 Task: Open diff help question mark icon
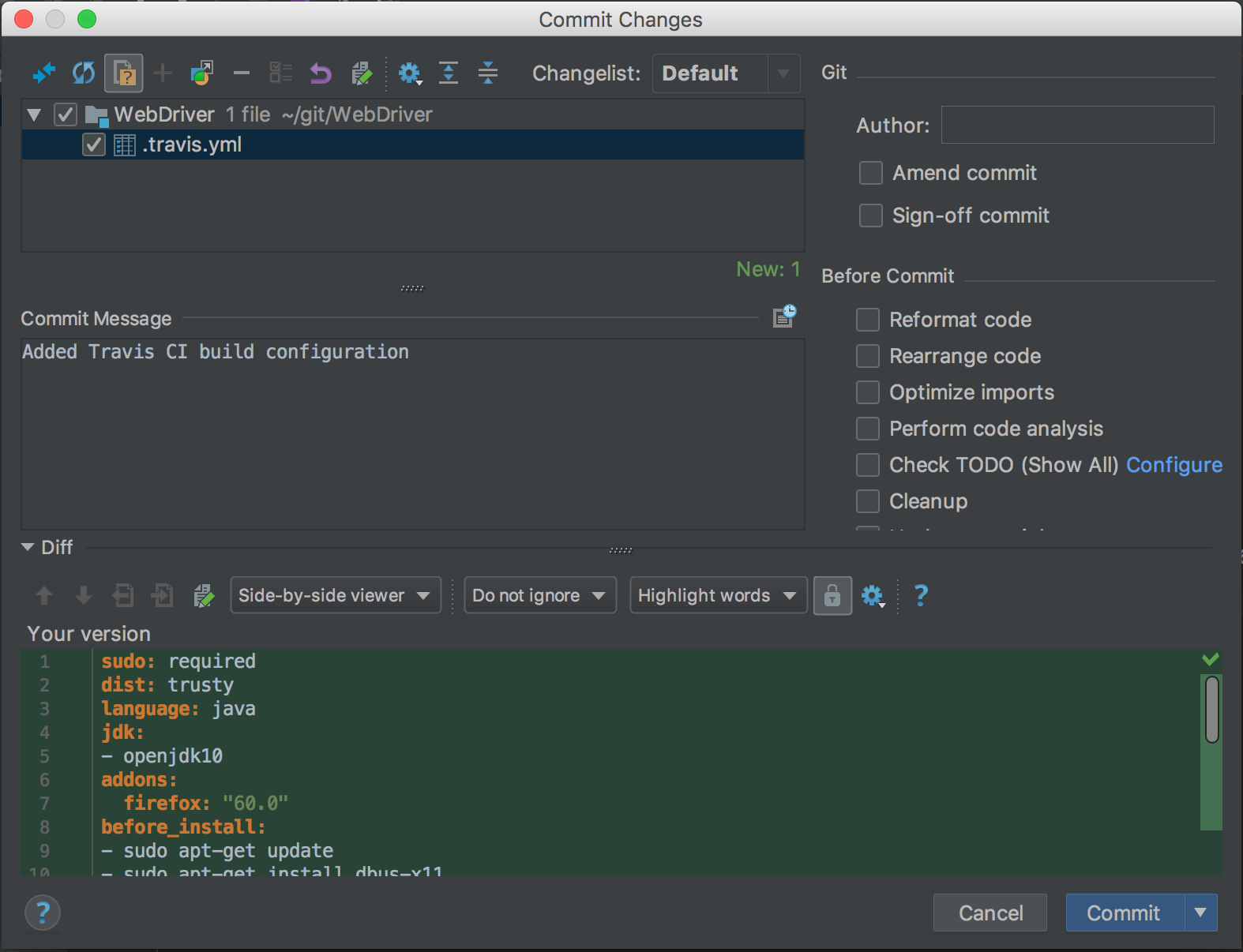click(x=921, y=595)
